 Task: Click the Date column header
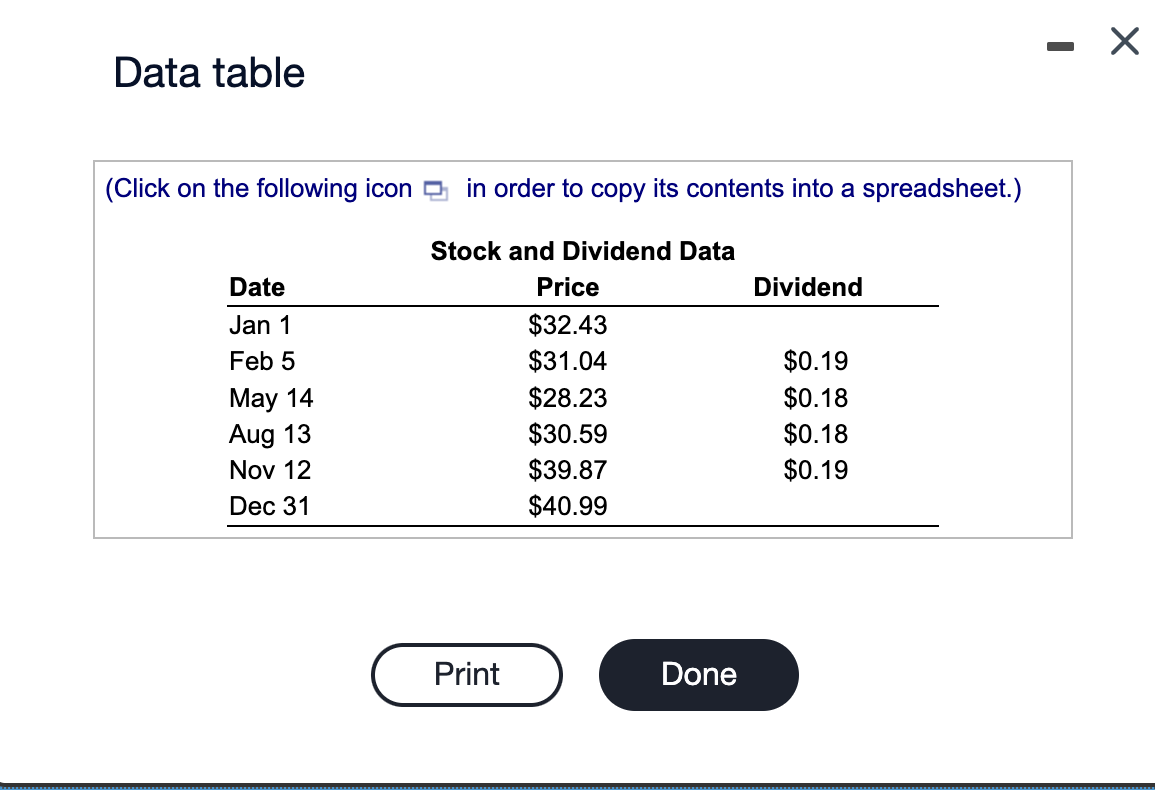pyautogui.click(x=257, y=287)
